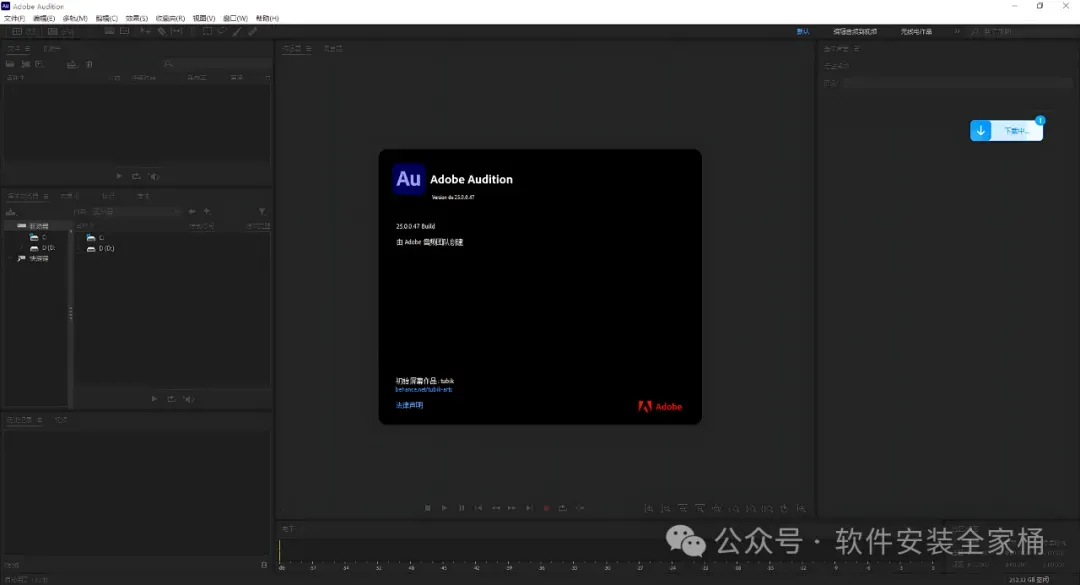Click the blue download button with arrow

click(x=981, y=130)
